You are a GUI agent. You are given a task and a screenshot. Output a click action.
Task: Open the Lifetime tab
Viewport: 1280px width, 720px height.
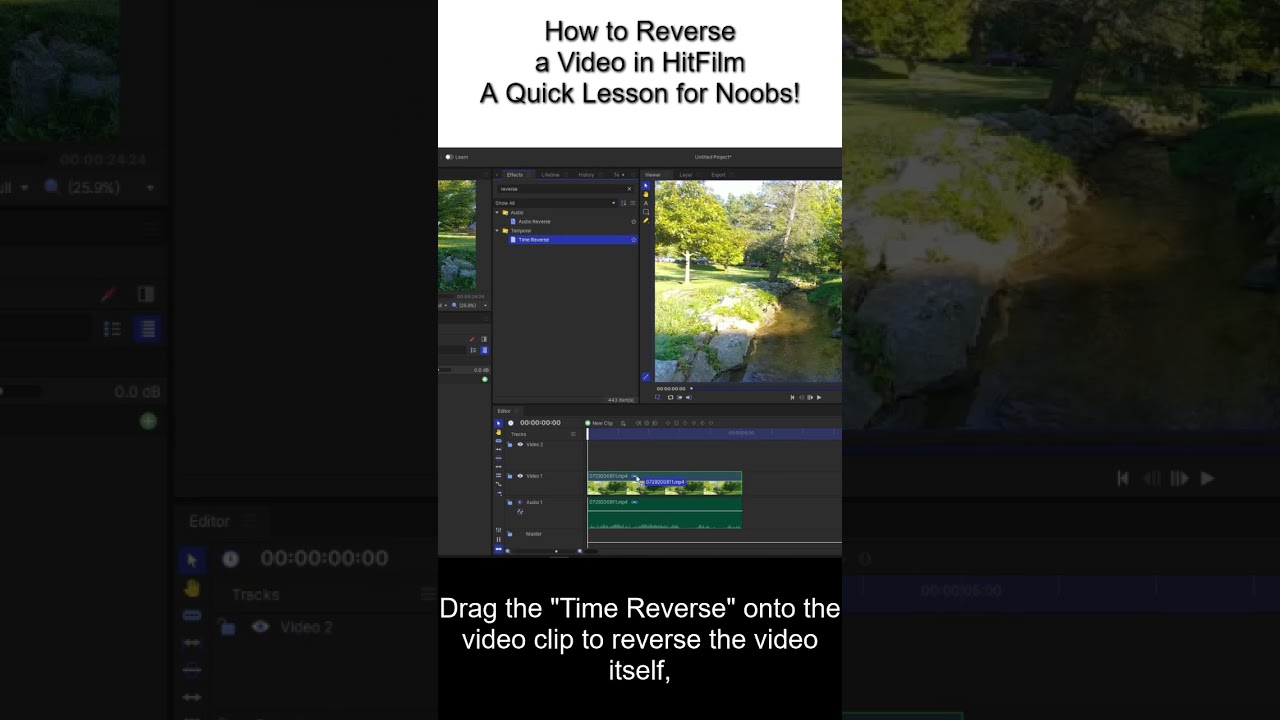pos(550,175)
